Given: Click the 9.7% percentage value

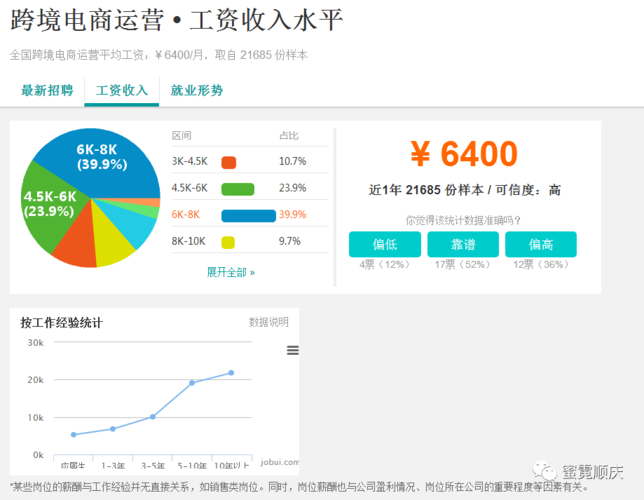Looking at the screenshot, I should tap(290, 241).
